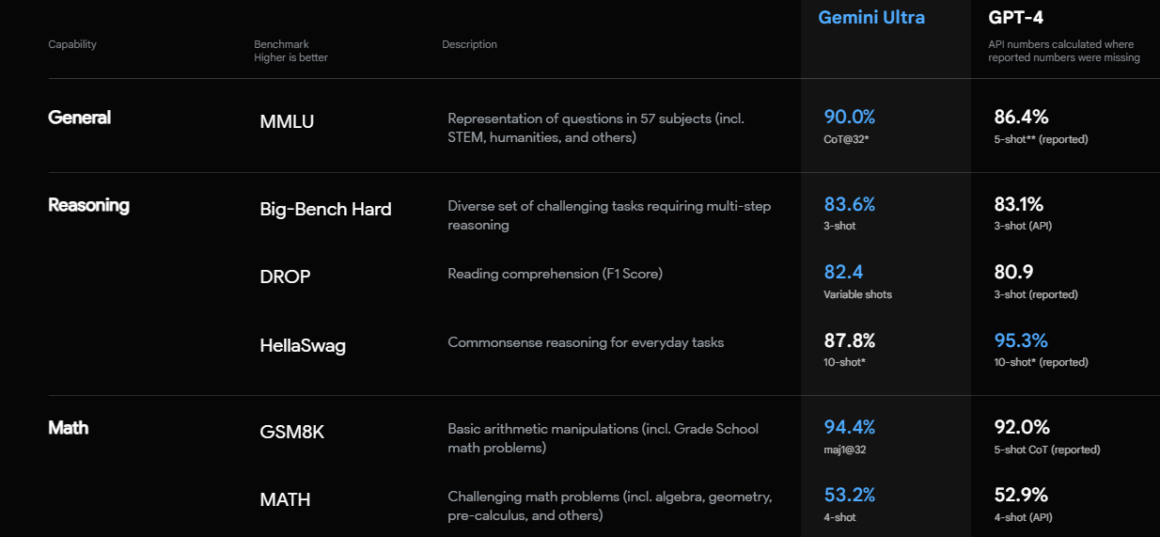Click the Reading comprehension (F1 Score) description
Screen dimensions: 1160x537
tap(554, 274)
